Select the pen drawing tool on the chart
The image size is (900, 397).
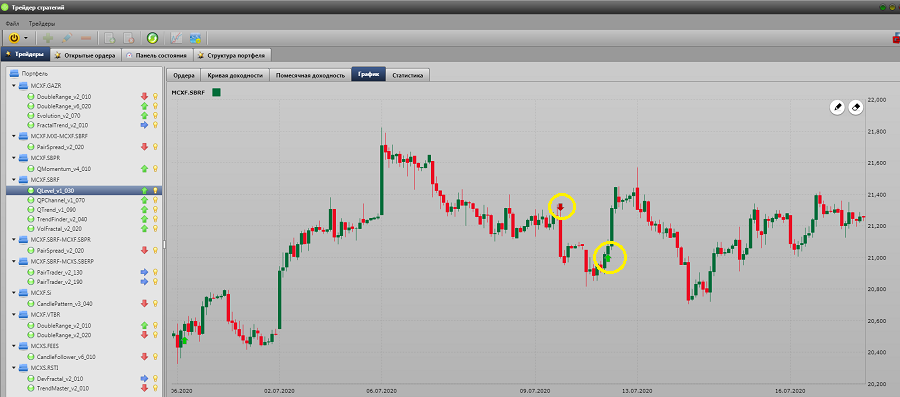pyautogui.click(x=837, y=107)
